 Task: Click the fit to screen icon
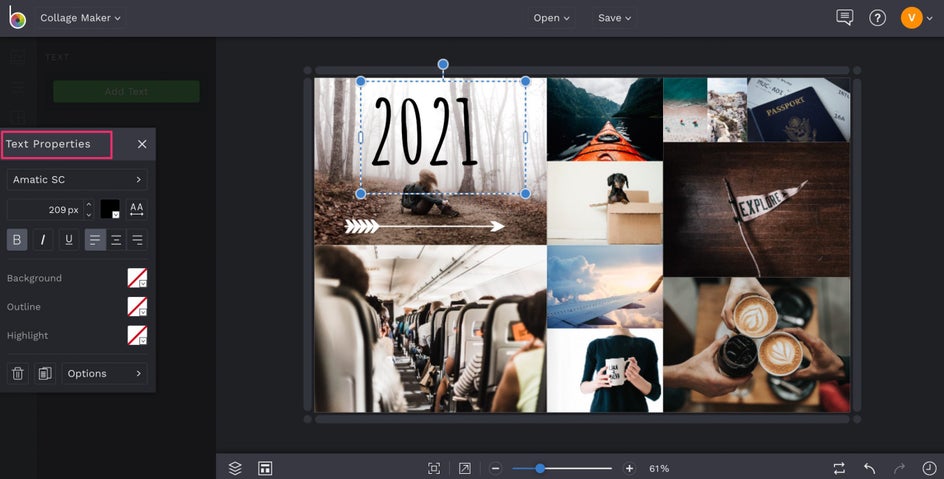click(433, 468)
